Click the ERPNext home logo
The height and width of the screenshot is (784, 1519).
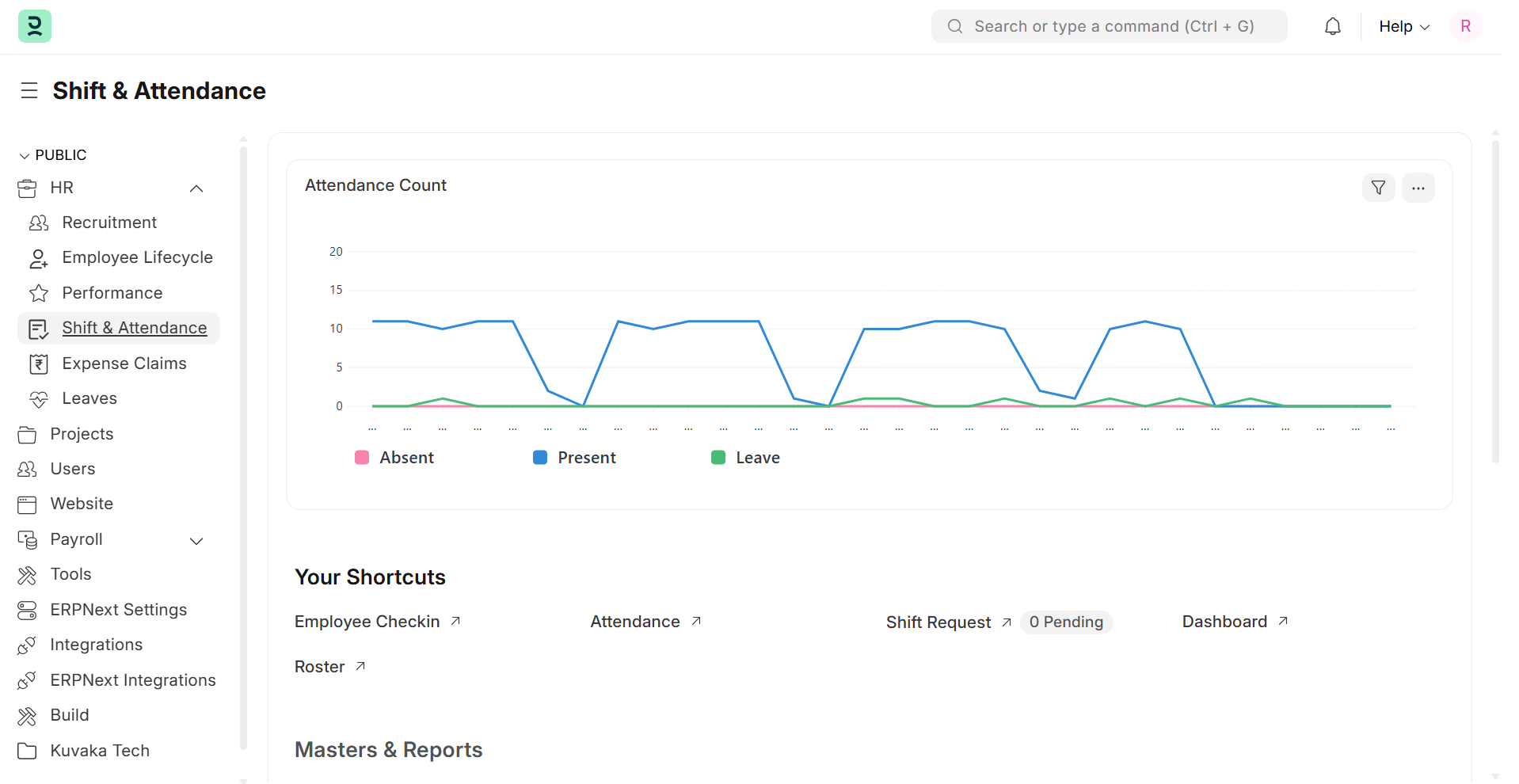(x=35, y=26)
